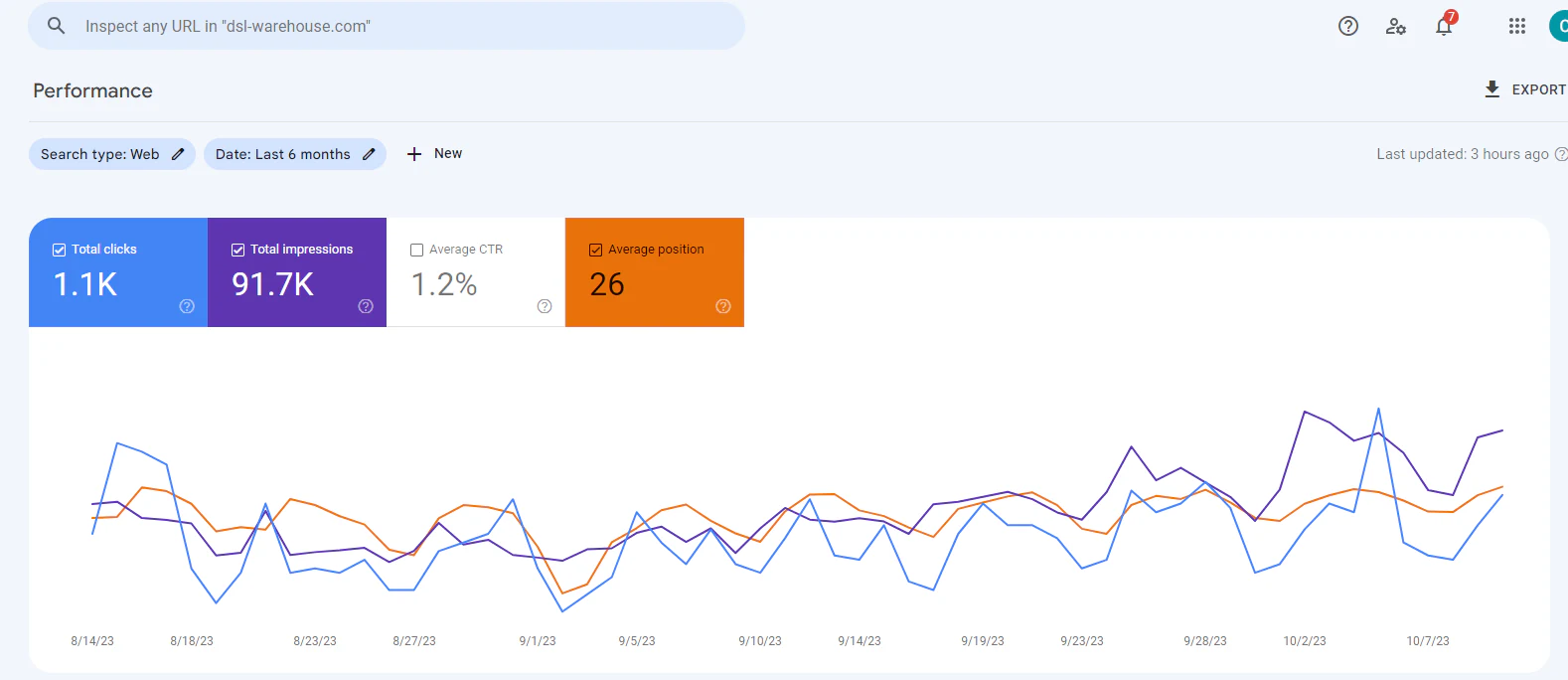The image size is (1568, 680).
Task: Click pencil icon on Date chip
Action: (x=369, y=154)
